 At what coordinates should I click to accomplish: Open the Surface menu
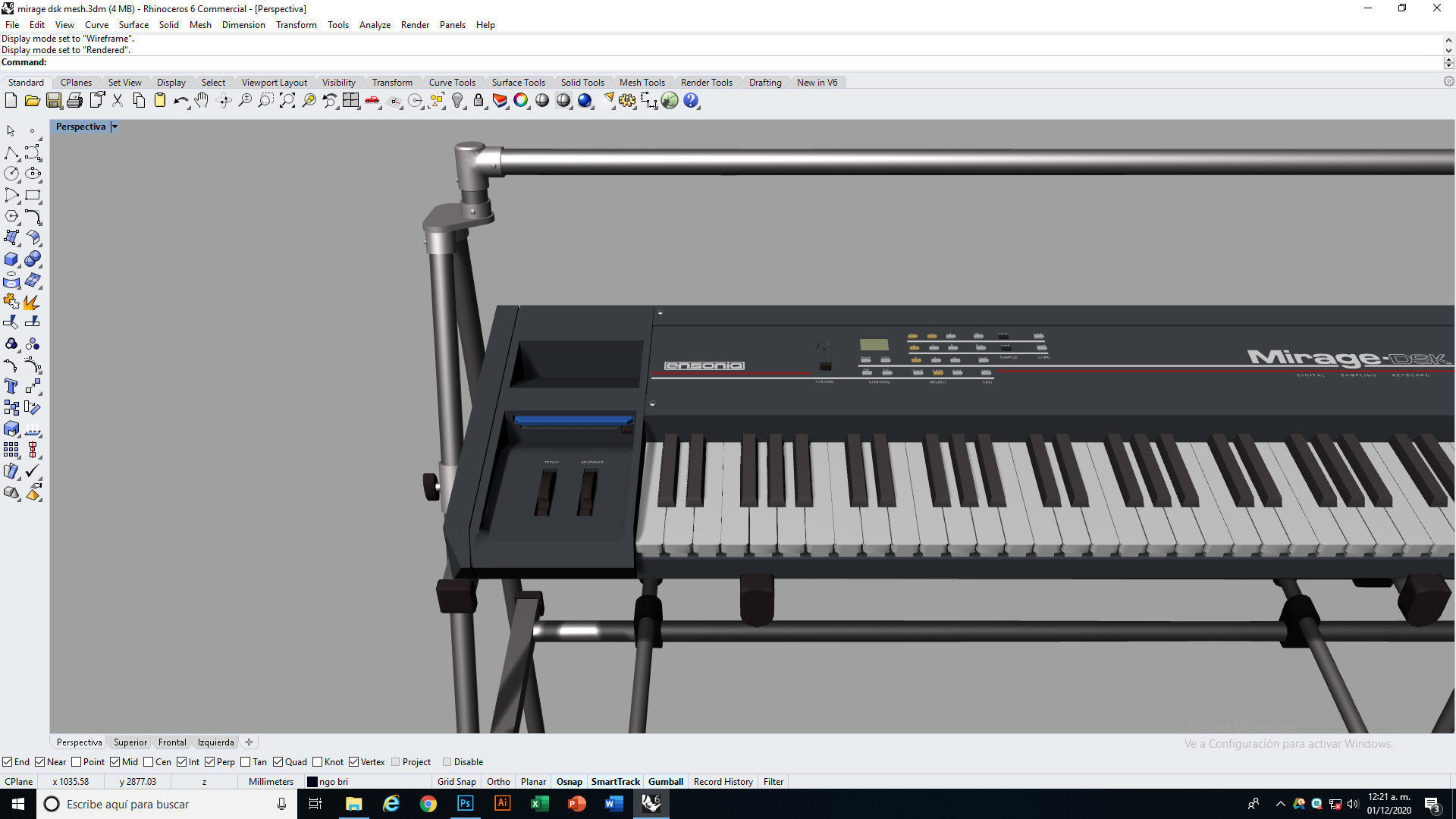(x=133, y=25)
